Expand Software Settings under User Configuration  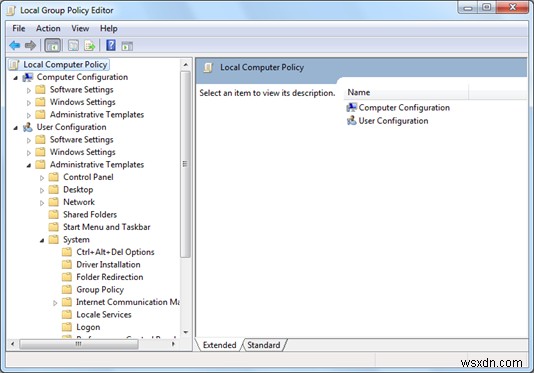click(29, 140)
